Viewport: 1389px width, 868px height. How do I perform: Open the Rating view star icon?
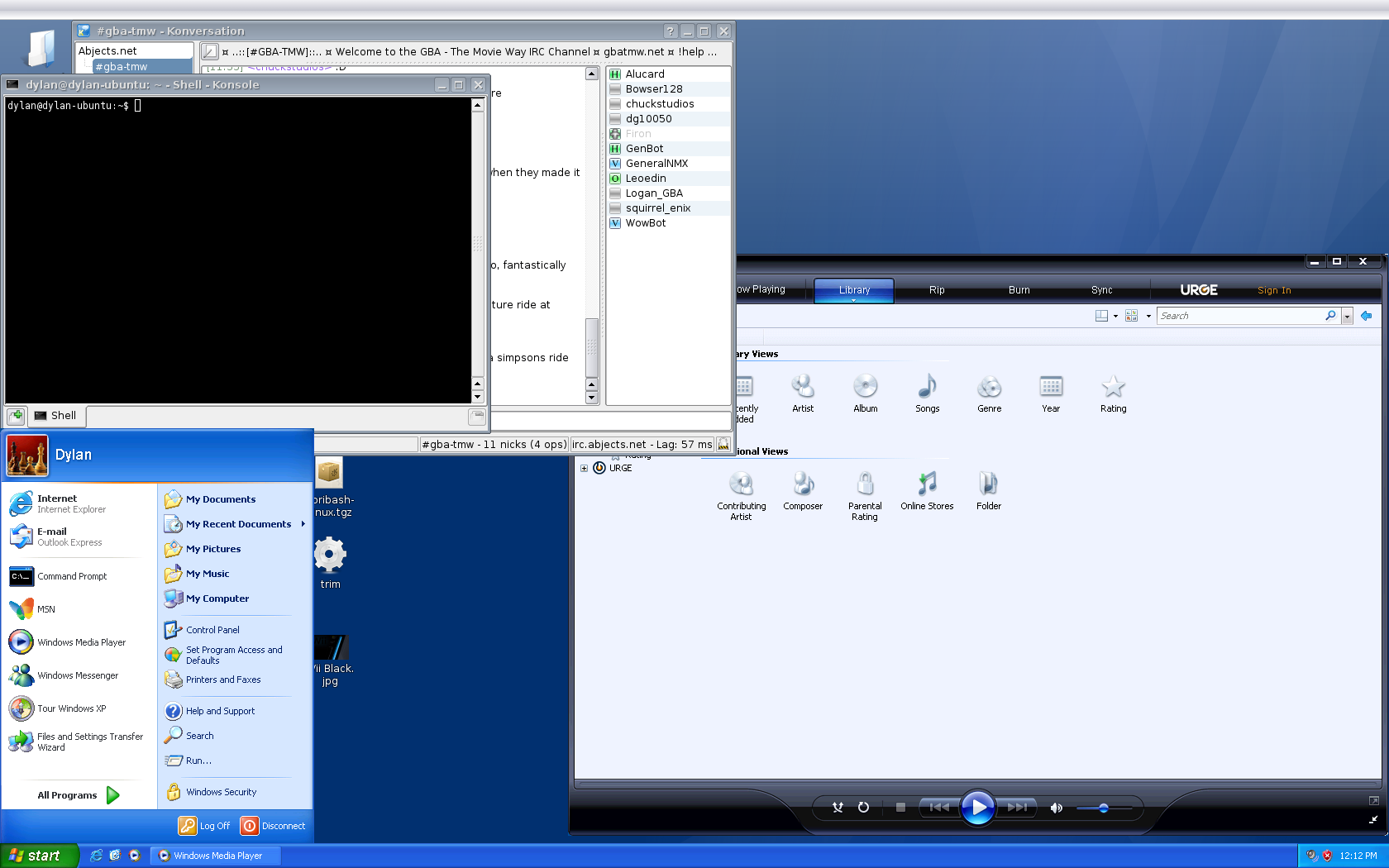click(1113, 388)
